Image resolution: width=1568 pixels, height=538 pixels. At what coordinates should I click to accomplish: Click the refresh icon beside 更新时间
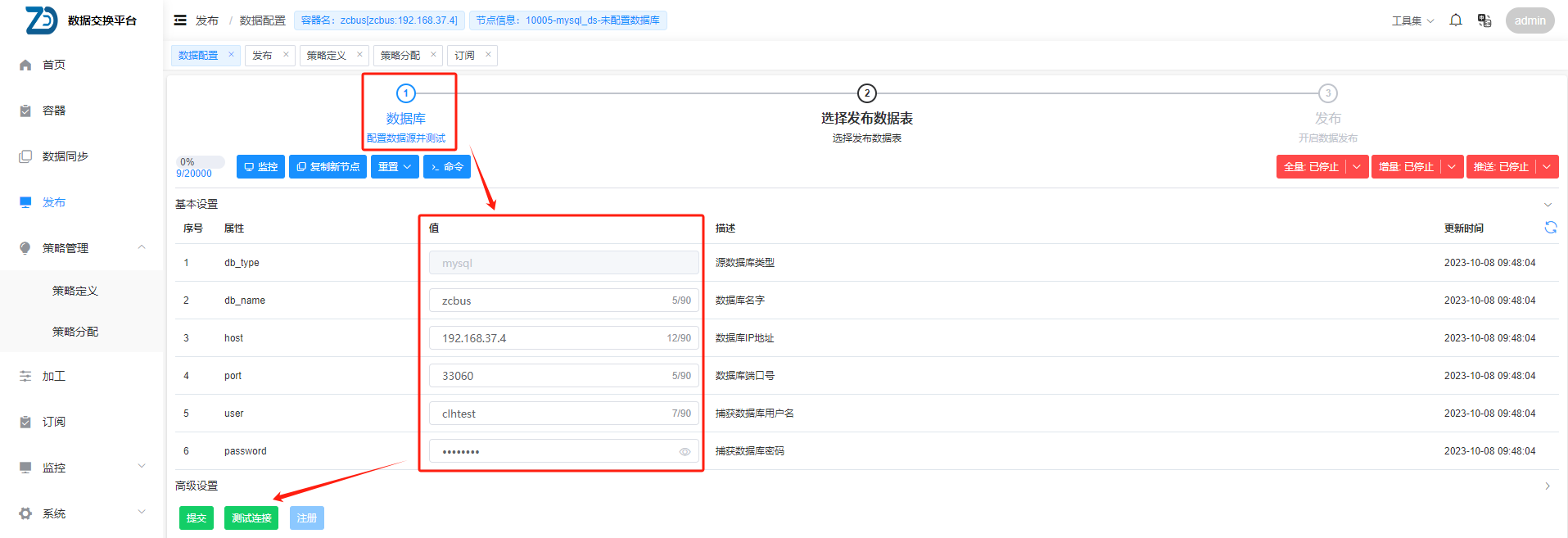pyautogui.click(x=1550, y=228)
